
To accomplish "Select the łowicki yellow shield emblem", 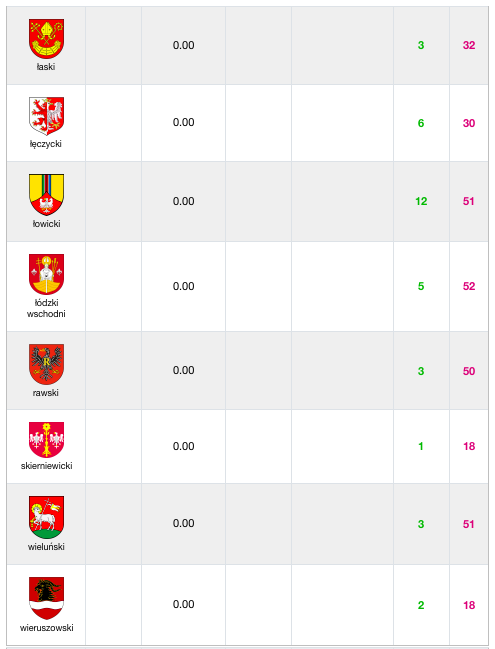I will coord(46,195).
